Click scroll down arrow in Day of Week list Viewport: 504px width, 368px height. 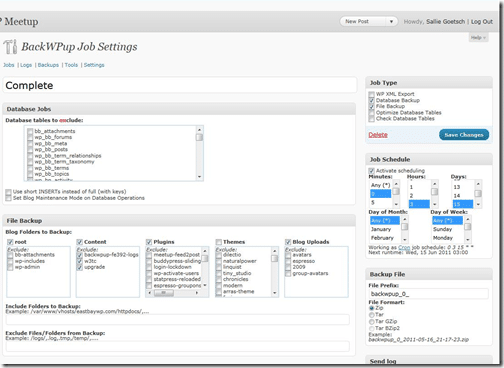[468, 239]
